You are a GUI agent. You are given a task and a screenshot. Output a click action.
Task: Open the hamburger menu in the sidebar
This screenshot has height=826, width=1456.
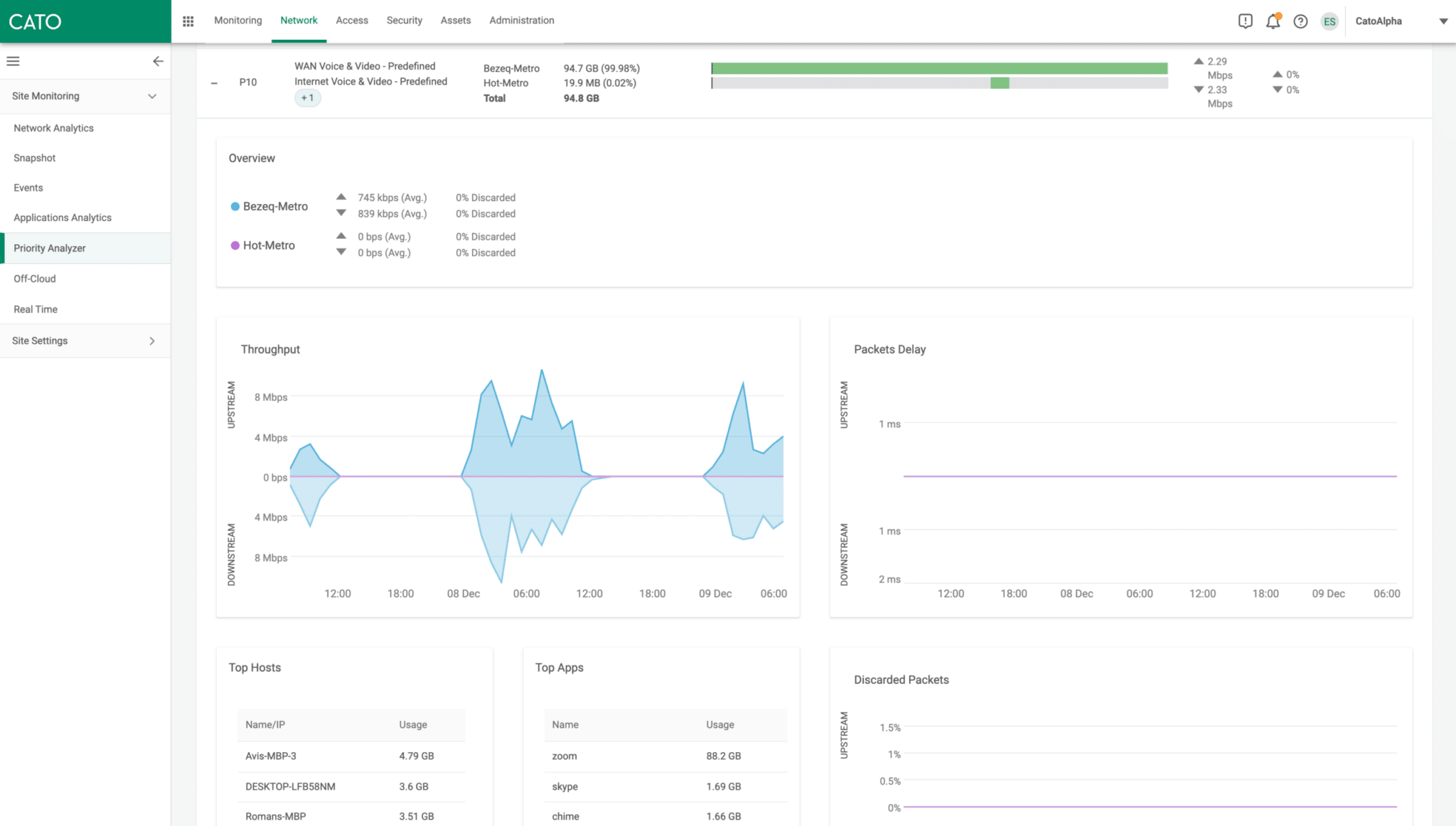coord(13,61)
